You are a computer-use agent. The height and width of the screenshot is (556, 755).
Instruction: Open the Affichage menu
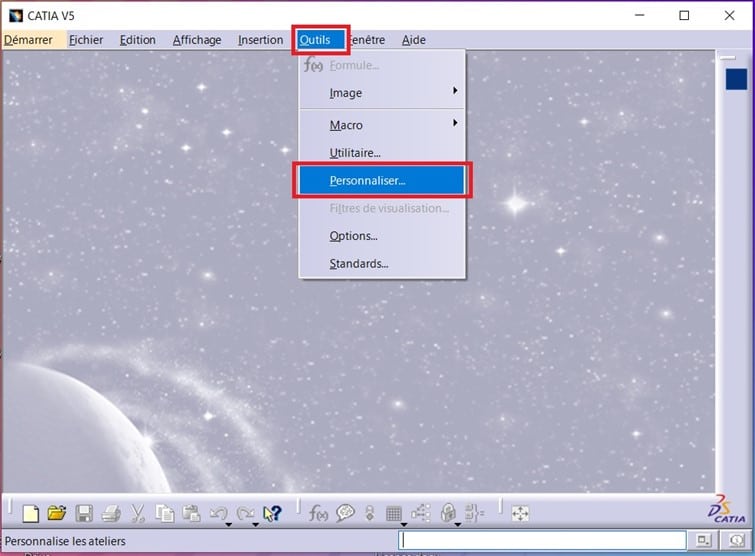[x=197, y=40]
